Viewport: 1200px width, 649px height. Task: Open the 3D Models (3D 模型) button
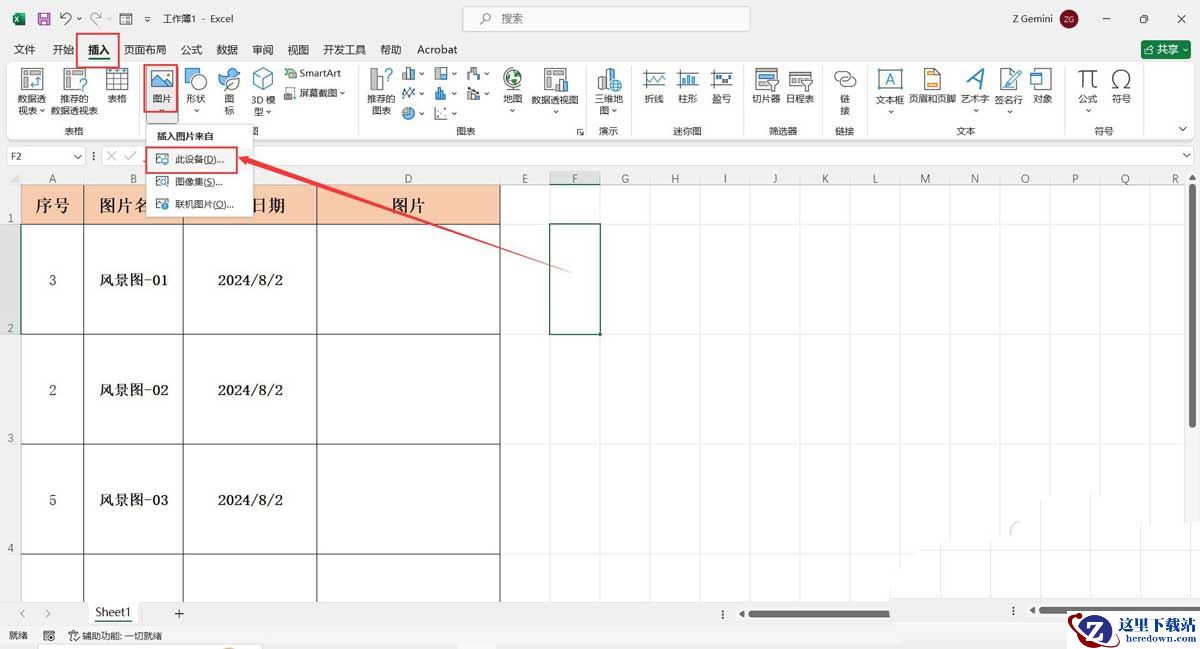(263, 92)
